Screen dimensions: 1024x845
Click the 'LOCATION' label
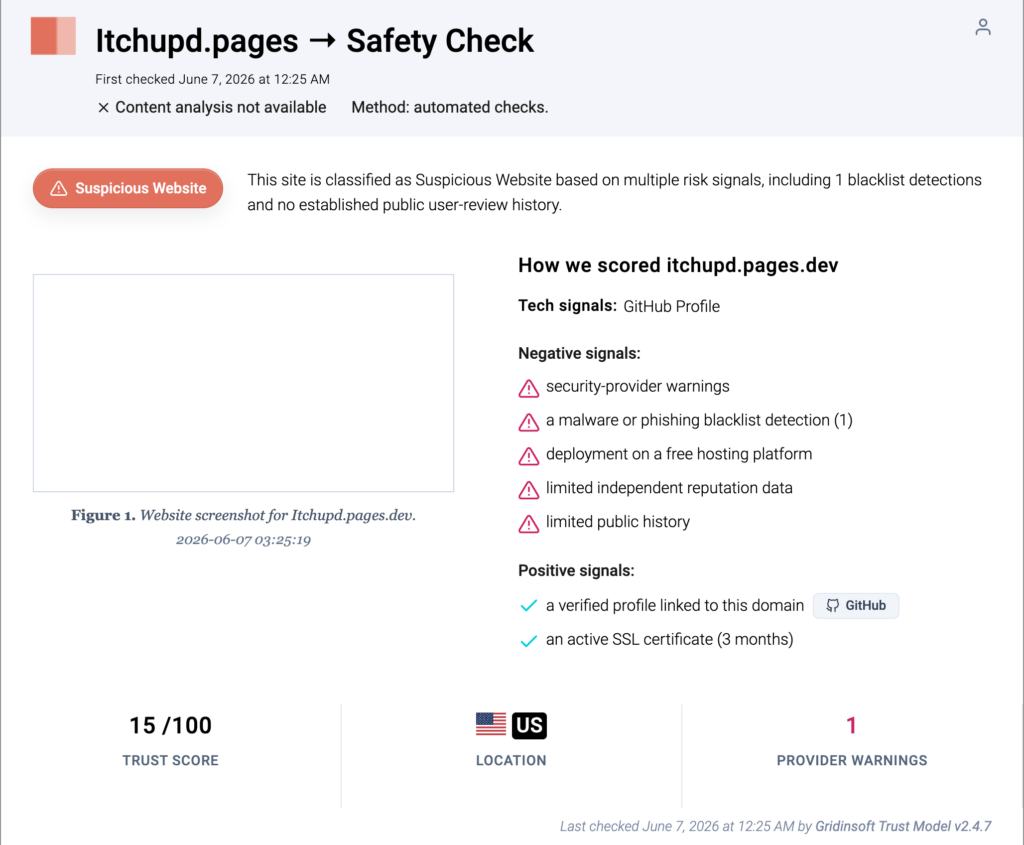pyautogui.click(x=511, y=761)
